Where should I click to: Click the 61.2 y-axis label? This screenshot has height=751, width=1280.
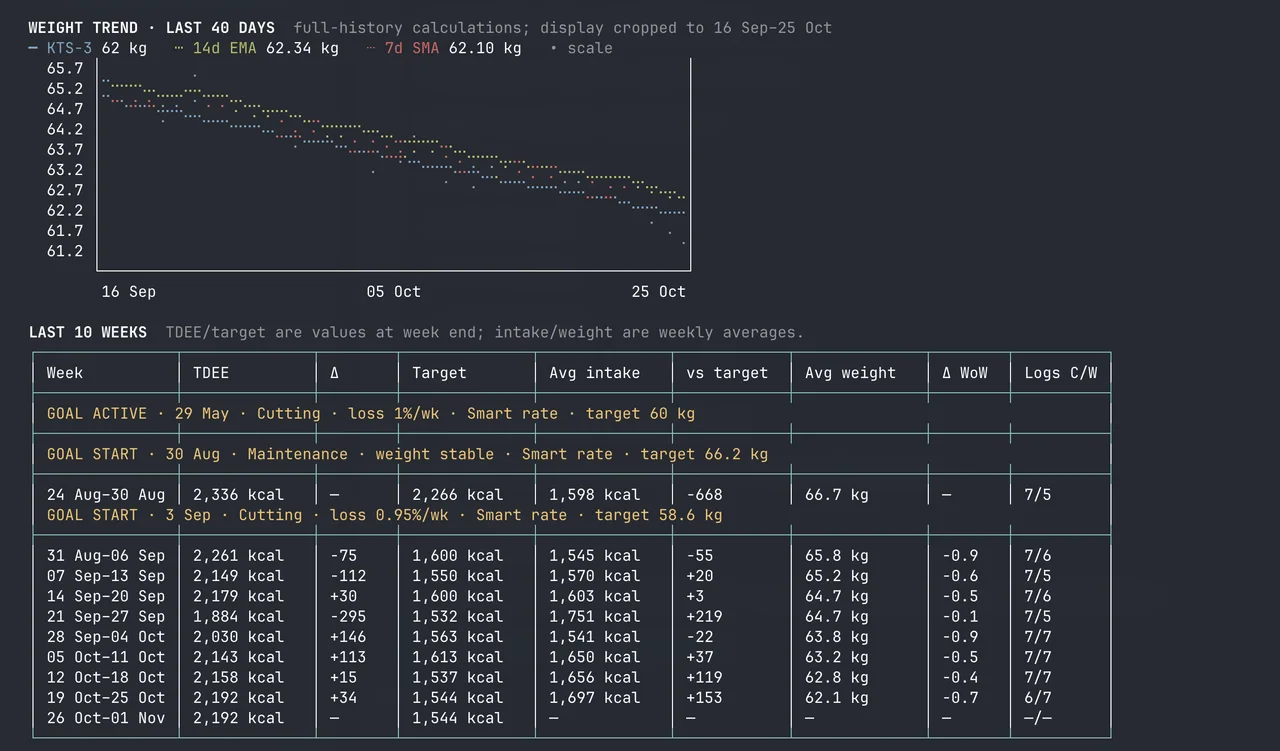[65, 251]
